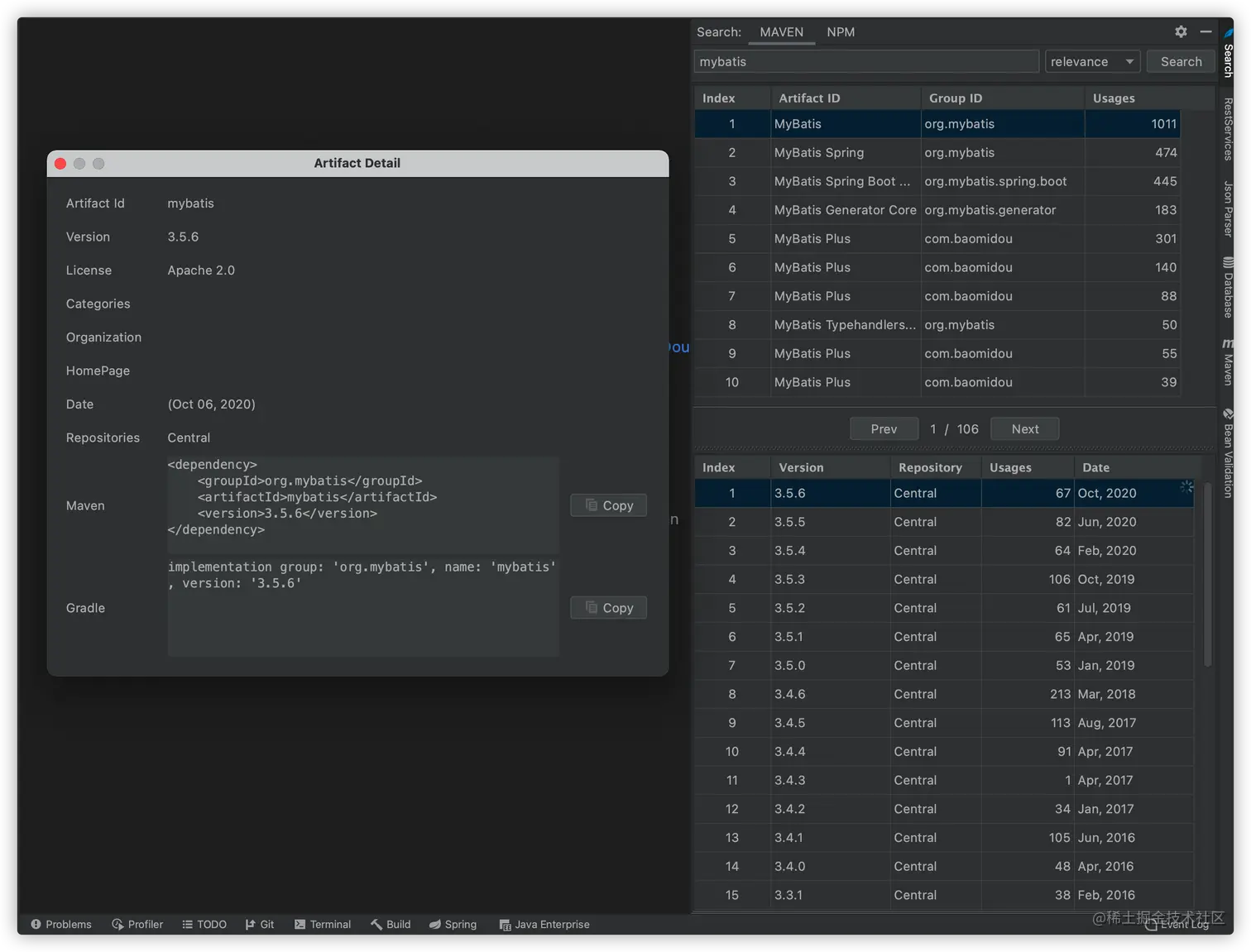Sort versions by the Repository column header
This screenshot has width=1251, height=952.
point(936,467)
